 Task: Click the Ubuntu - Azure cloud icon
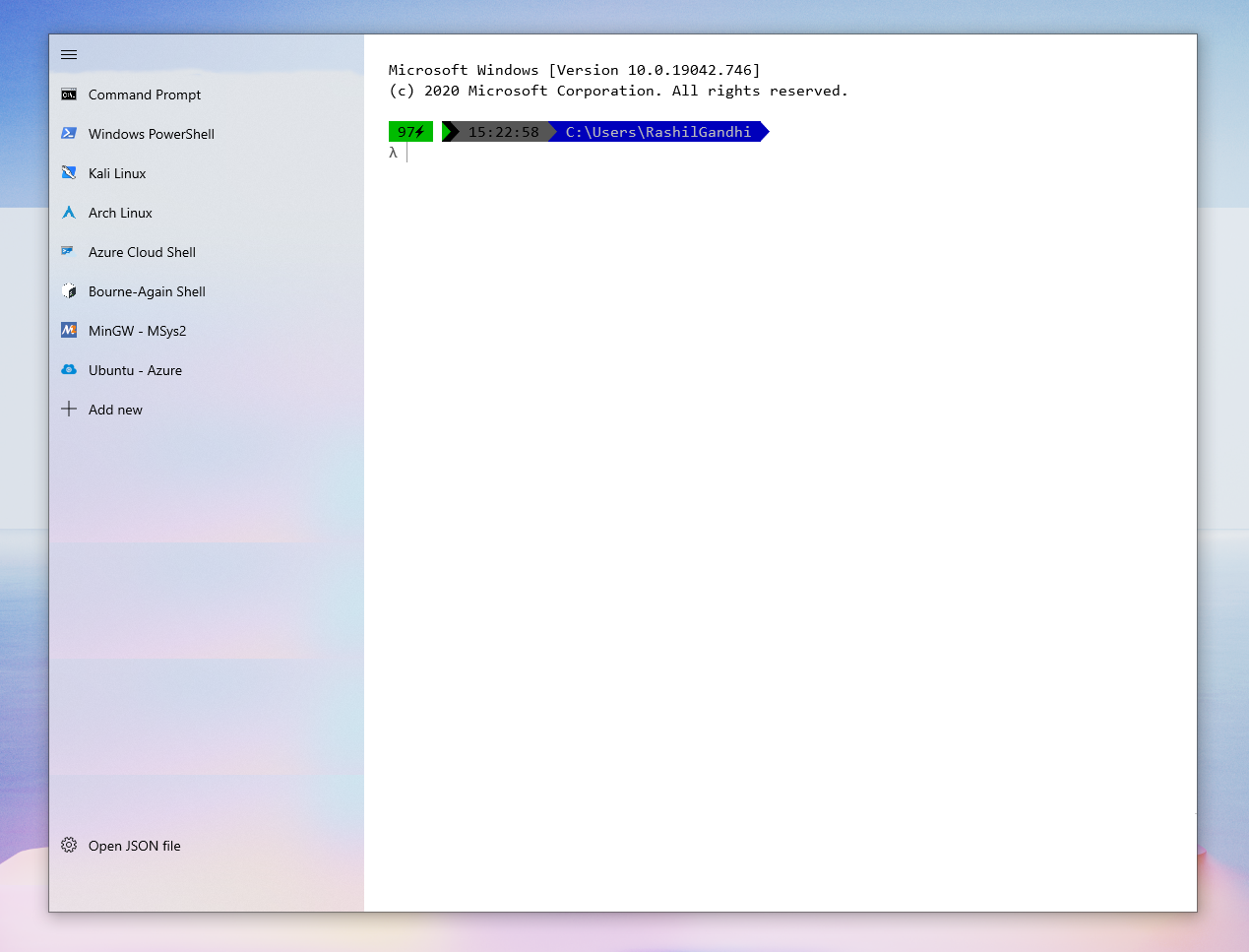coord(69,369)
